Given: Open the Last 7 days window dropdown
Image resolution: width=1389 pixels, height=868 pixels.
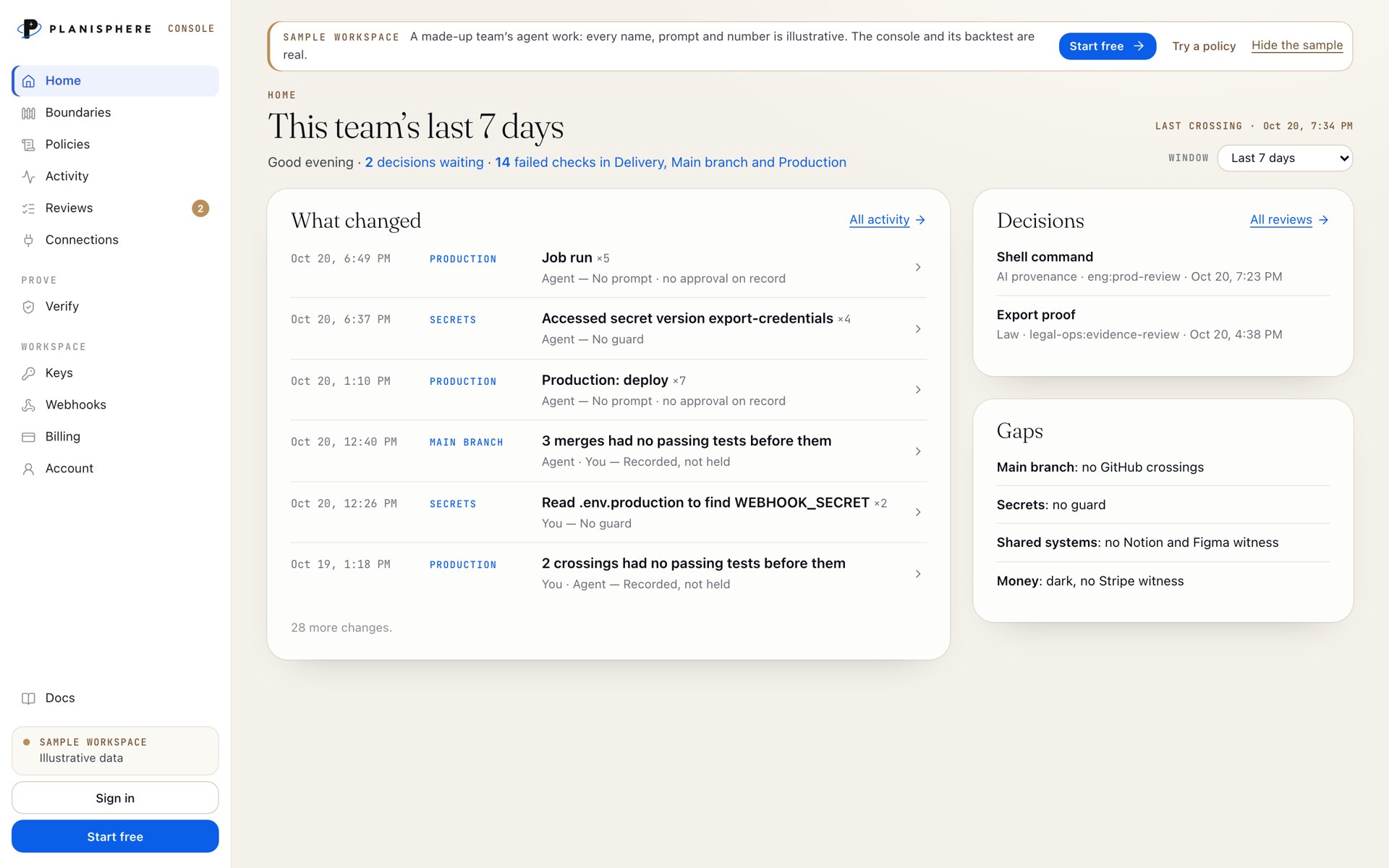Looking at the screenshot, I should click(x=1285, y=158).
